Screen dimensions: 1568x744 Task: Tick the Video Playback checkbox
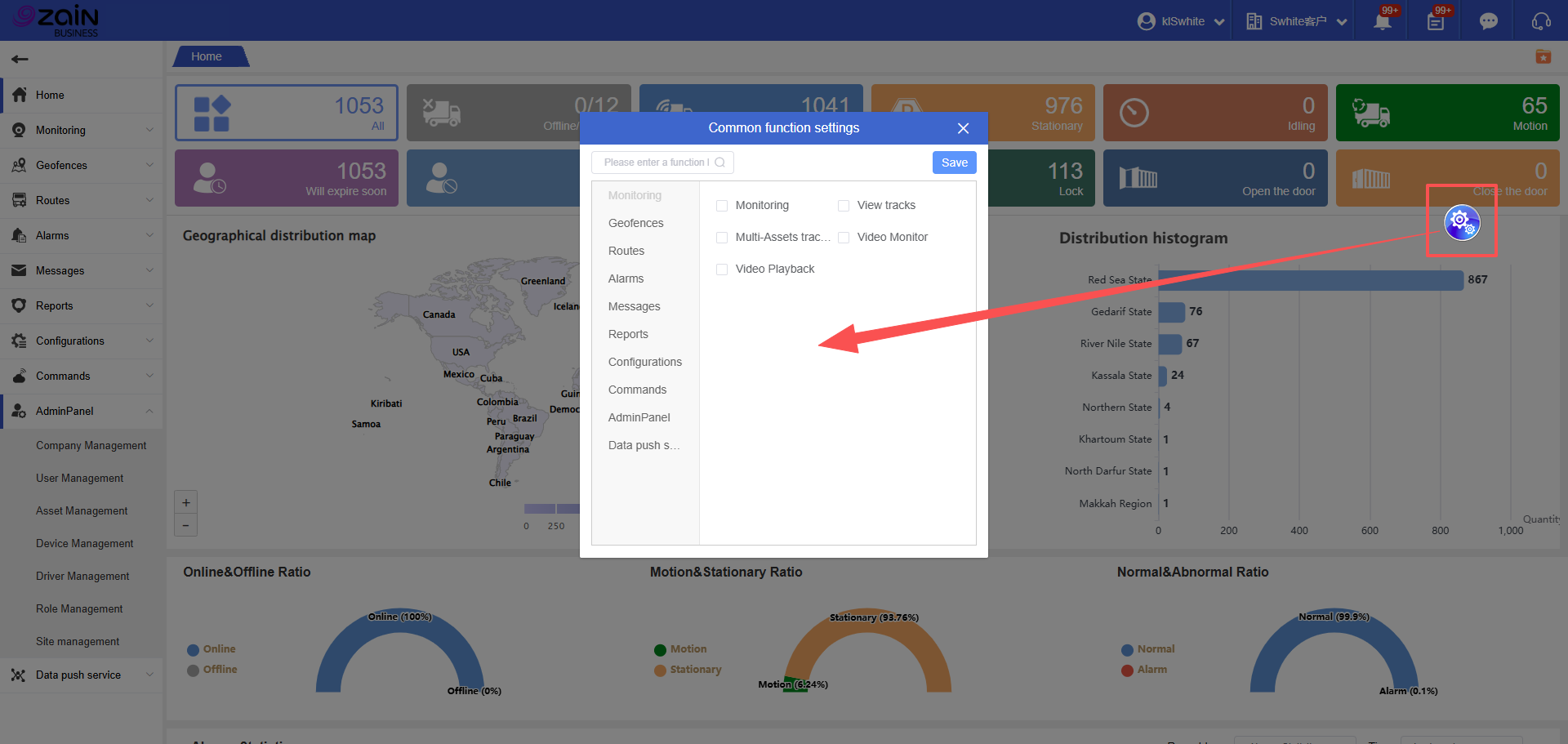pyautogui.click(x=722, y=270)
